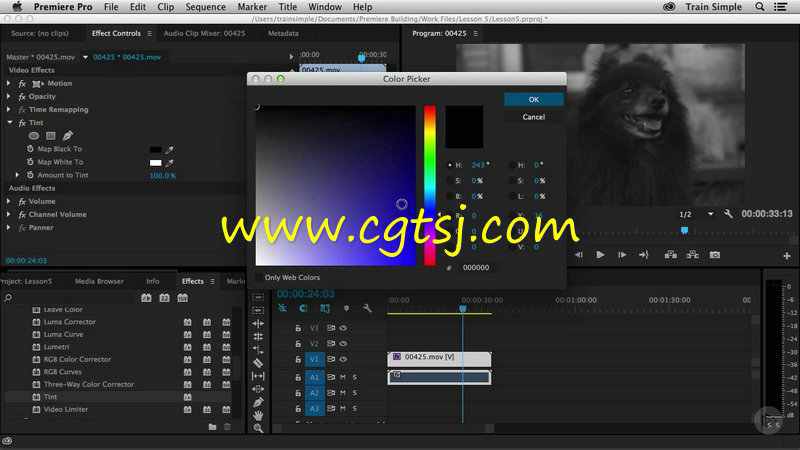
Task: Toggle V2 track output eye
Action: click(x=343, y=343)
